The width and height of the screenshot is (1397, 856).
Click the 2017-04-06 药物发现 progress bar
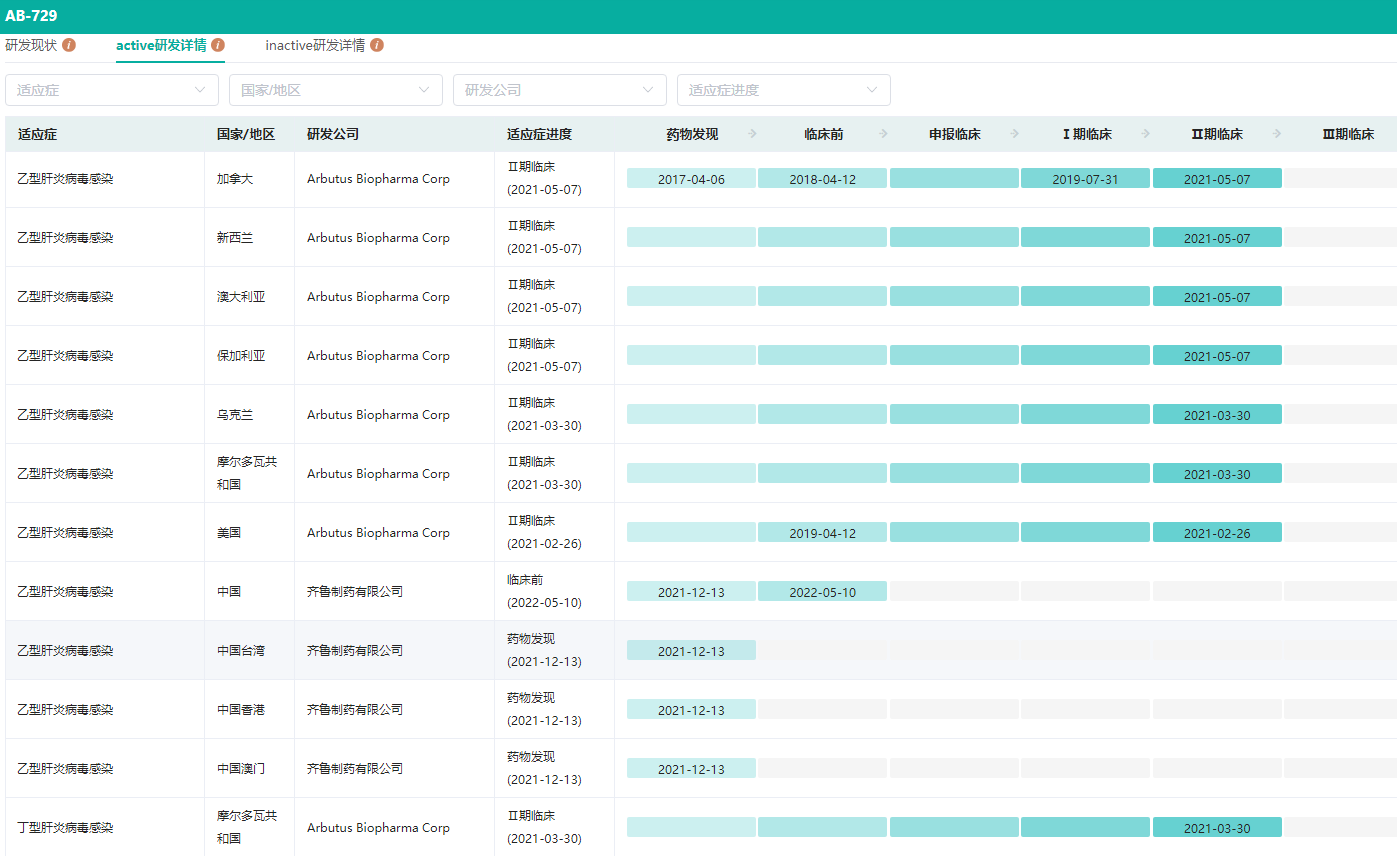coord(691,179)
